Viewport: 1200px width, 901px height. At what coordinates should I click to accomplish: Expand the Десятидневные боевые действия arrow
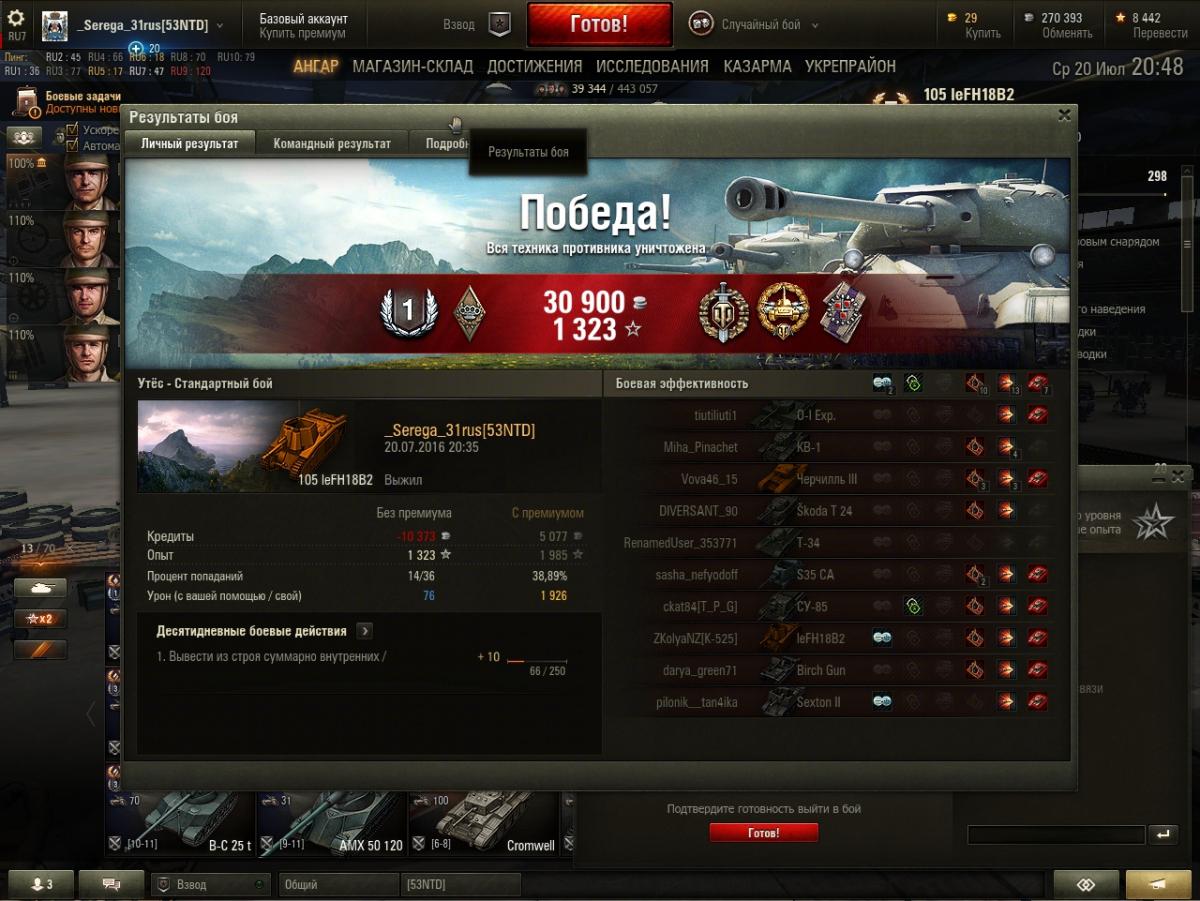pos(364,631)
